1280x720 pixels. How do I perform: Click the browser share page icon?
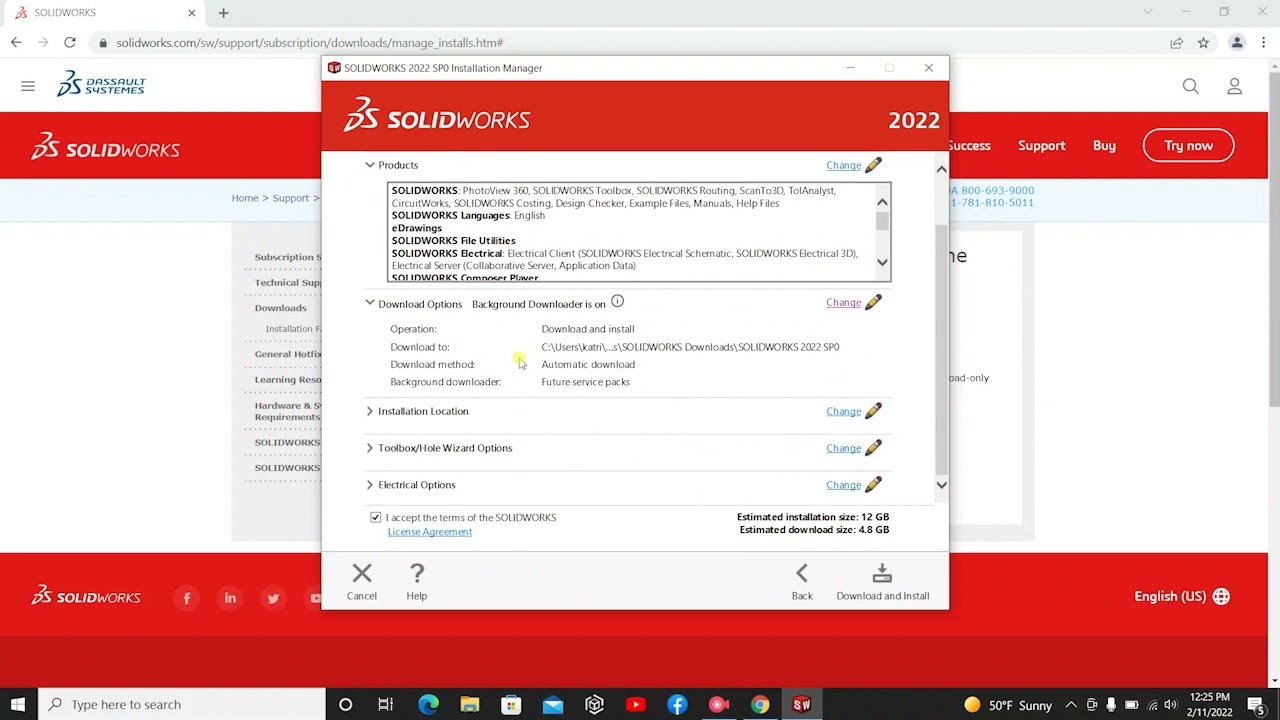[x=1176, y=43]
